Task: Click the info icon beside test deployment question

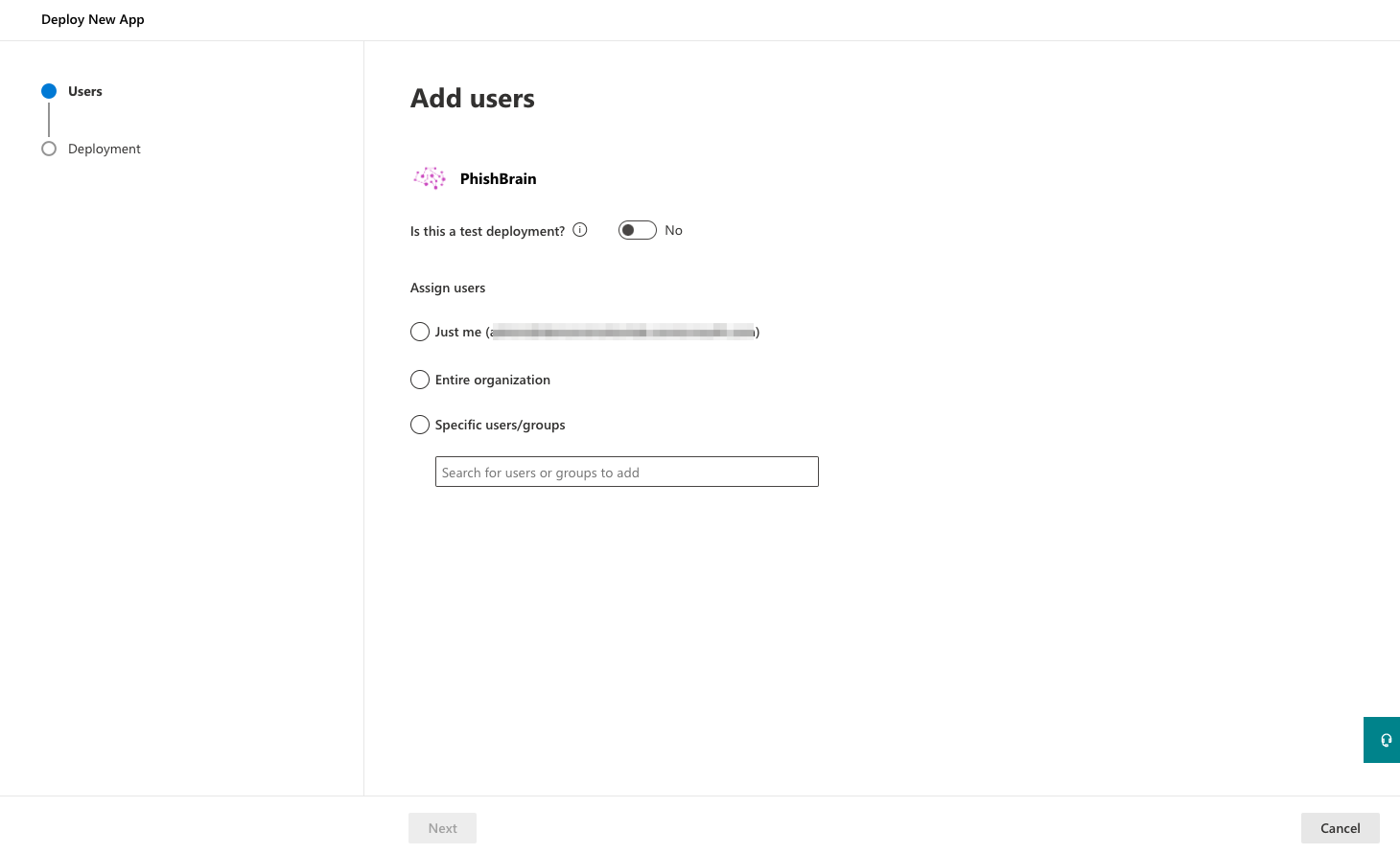Action: pos(580,230)
